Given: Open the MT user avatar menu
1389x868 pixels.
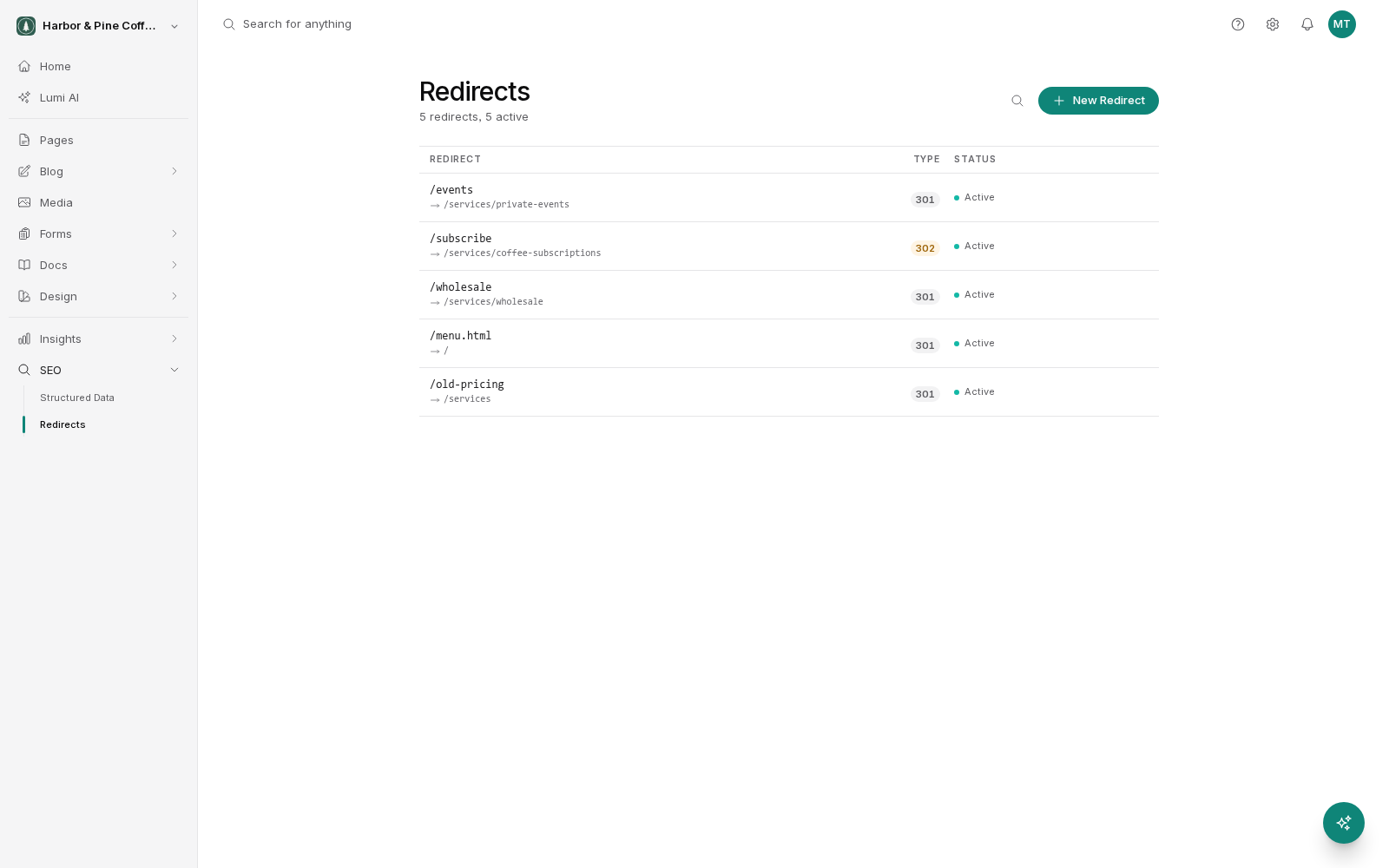Looking at the screenshot, I should pyautogui.click(x=1342, y=24).
